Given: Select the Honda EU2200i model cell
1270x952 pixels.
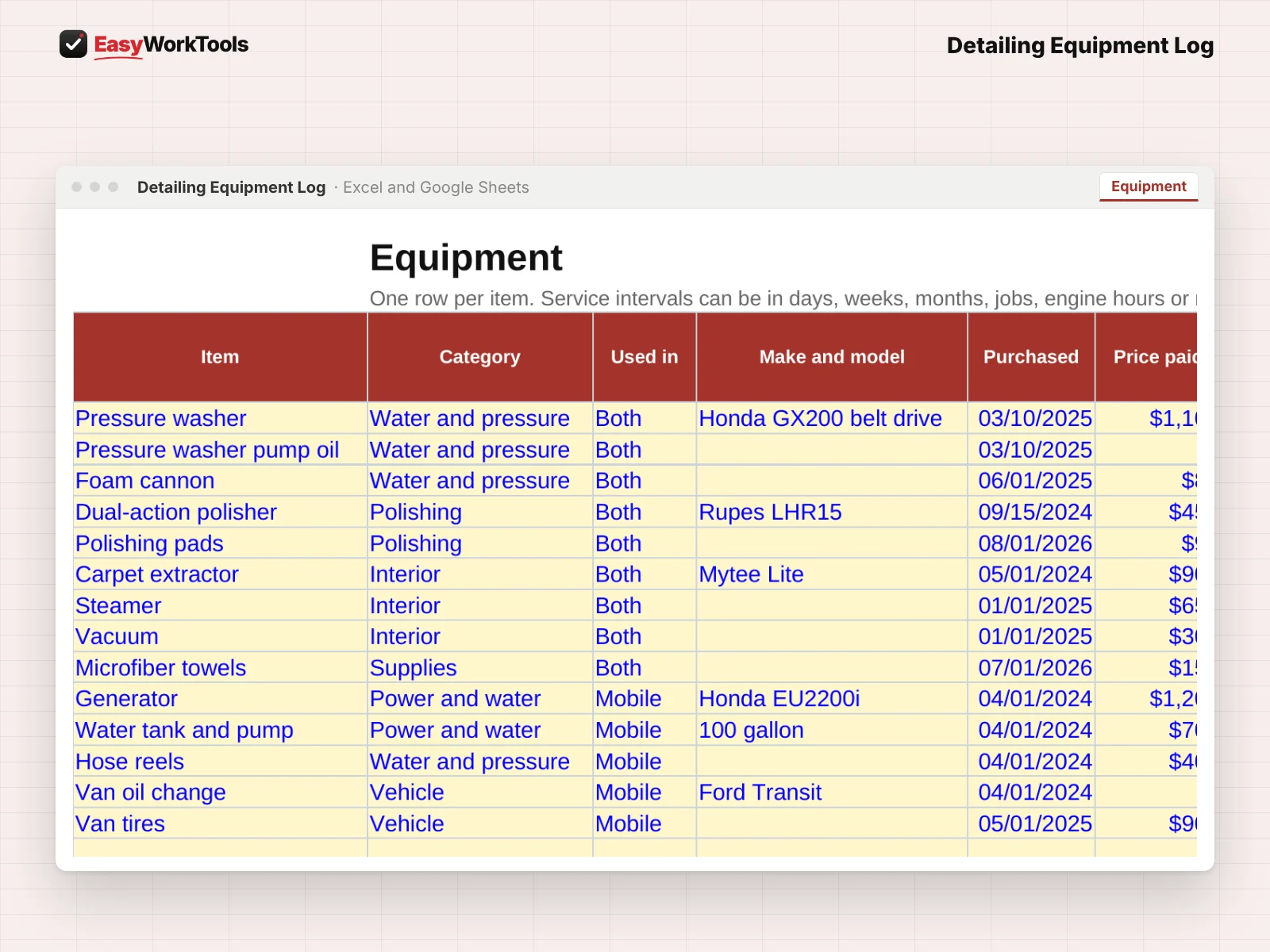Looking at the screenshot, I should click(832, 699).
